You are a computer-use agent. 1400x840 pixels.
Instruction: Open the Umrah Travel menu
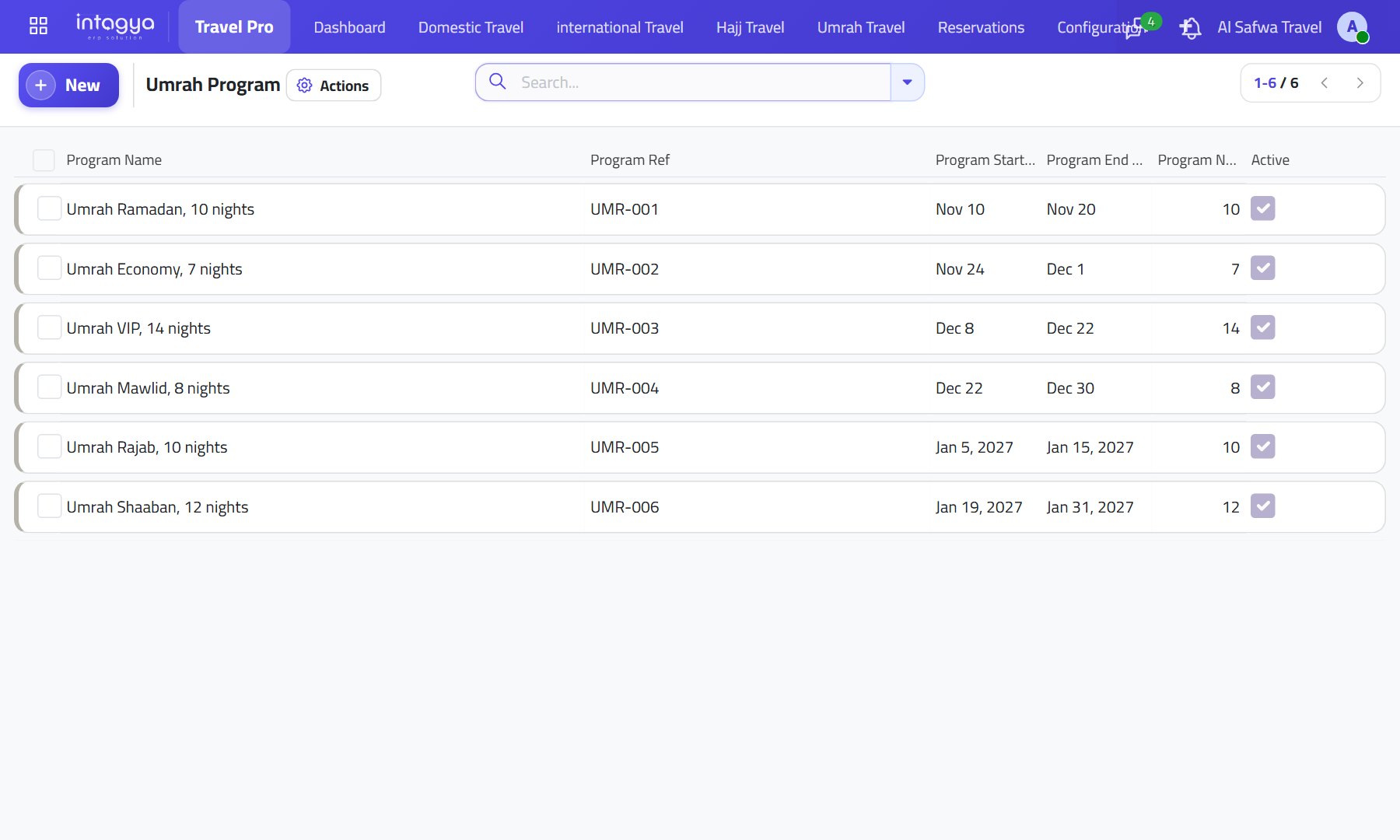pyautogui.click(x=861, y=27)
